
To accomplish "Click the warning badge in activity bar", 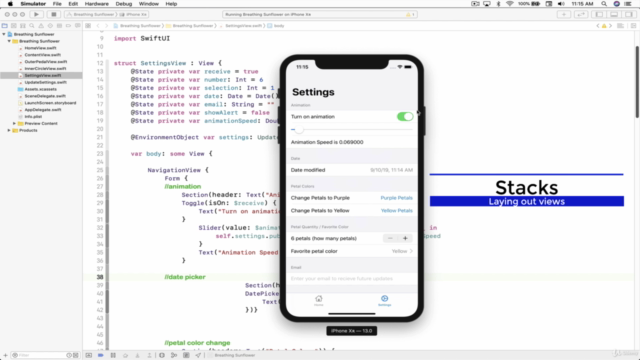I will pos(410,14).
